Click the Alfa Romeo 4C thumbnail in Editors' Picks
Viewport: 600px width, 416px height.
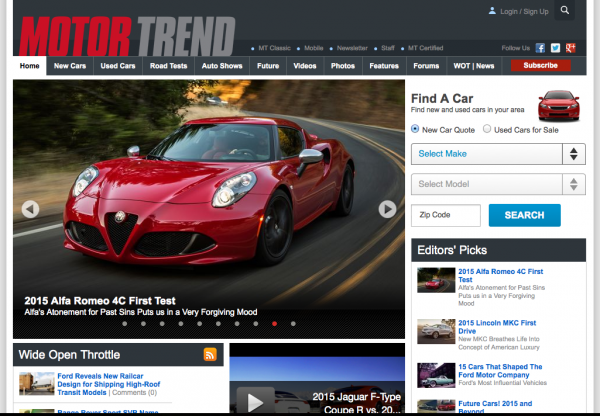pos(436,280)
